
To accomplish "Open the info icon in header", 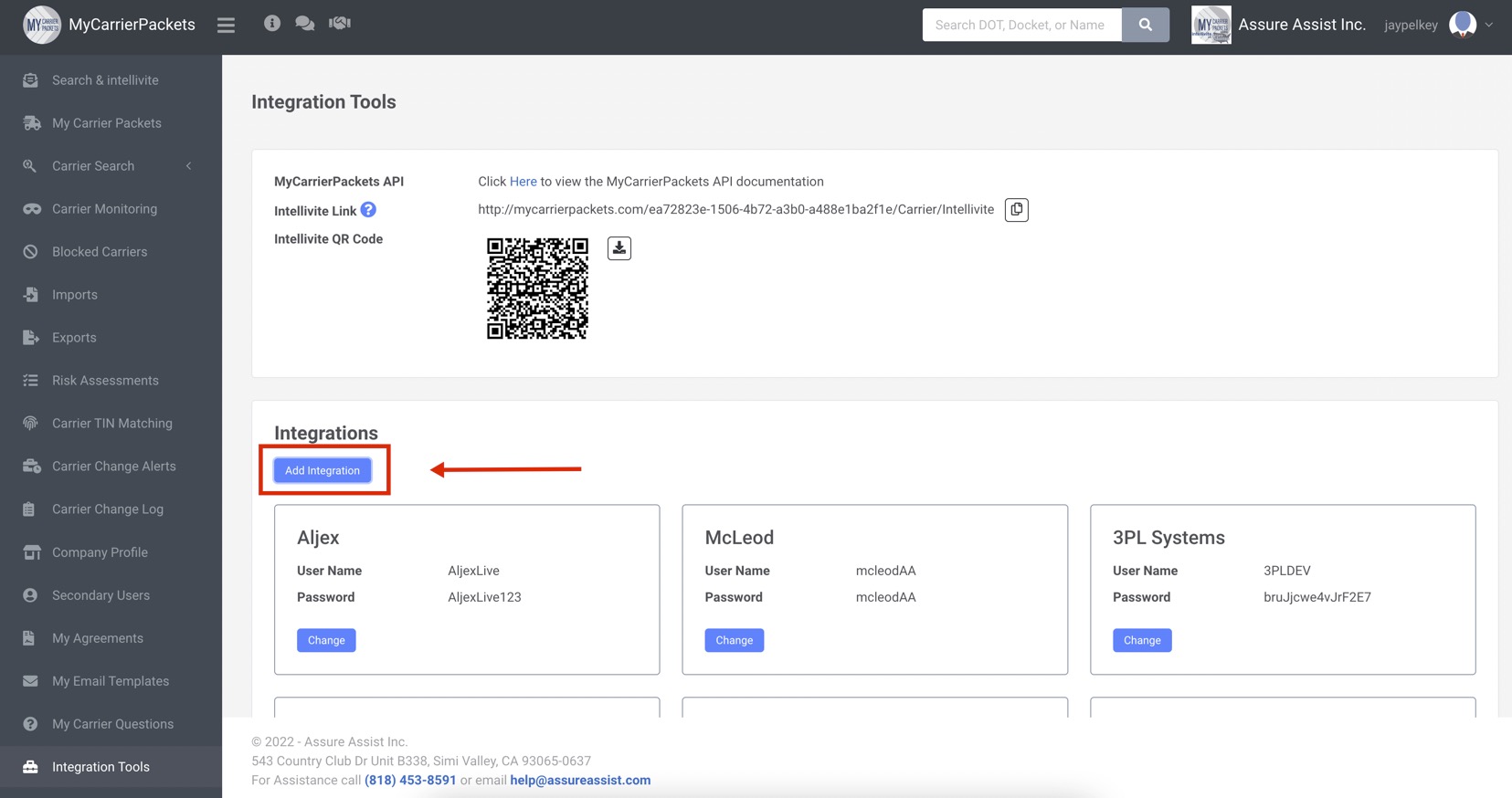I will click(272, 23).
